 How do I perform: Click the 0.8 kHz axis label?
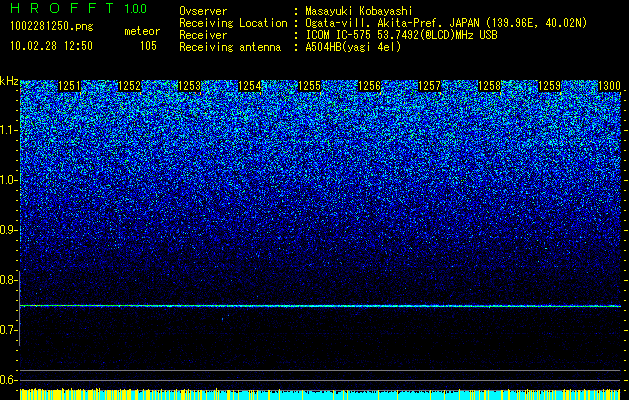pos(9,280)
